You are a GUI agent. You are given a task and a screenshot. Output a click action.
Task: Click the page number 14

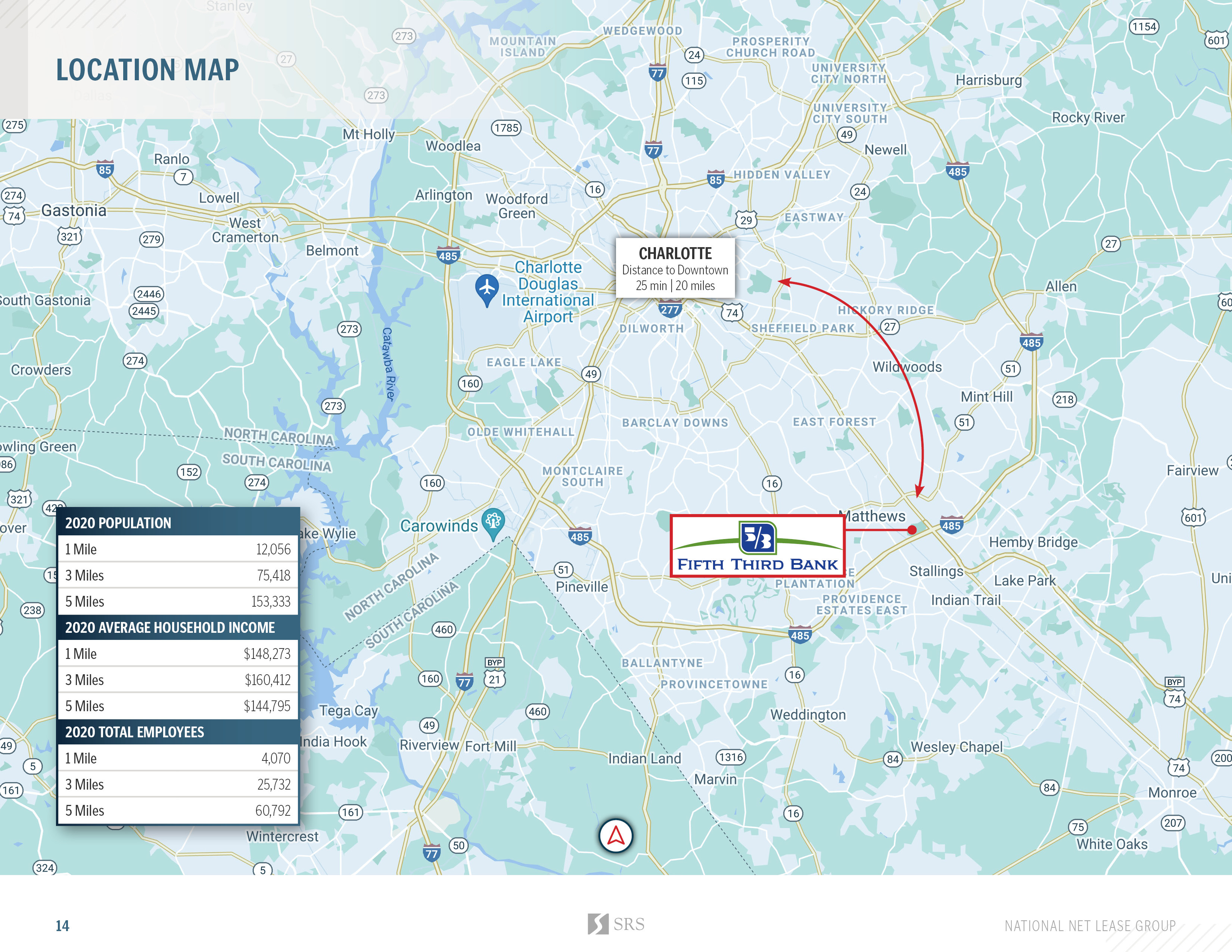coord(62,926)
